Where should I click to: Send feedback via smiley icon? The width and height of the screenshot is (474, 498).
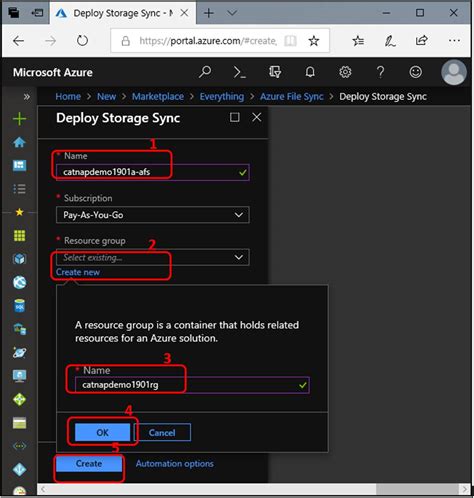point(416,72)
